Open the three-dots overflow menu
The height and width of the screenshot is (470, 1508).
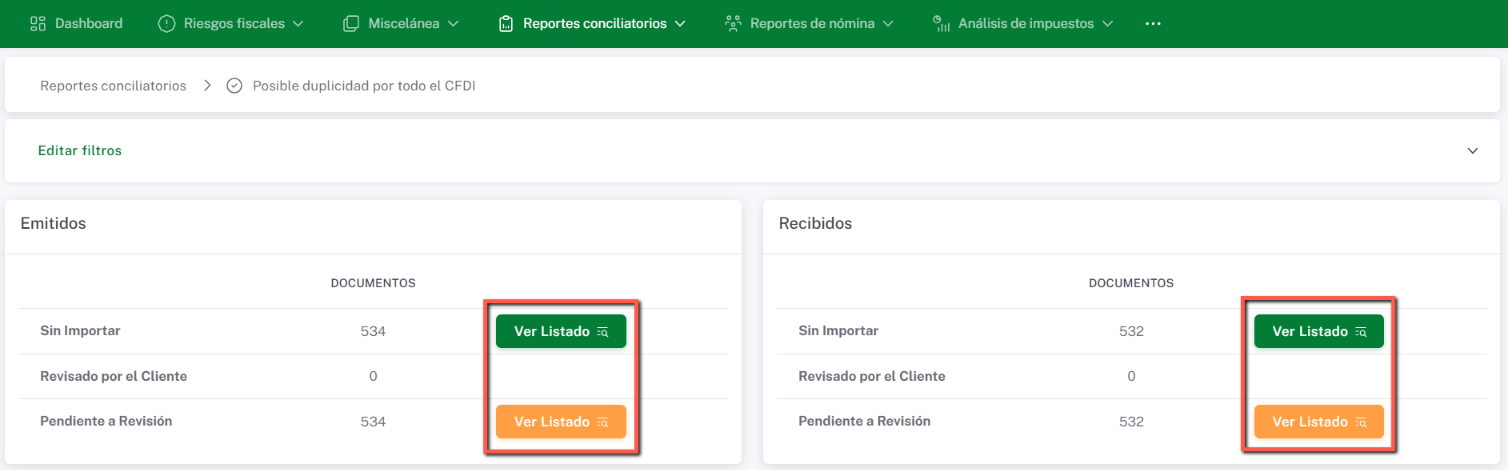tap(1153, 23)
